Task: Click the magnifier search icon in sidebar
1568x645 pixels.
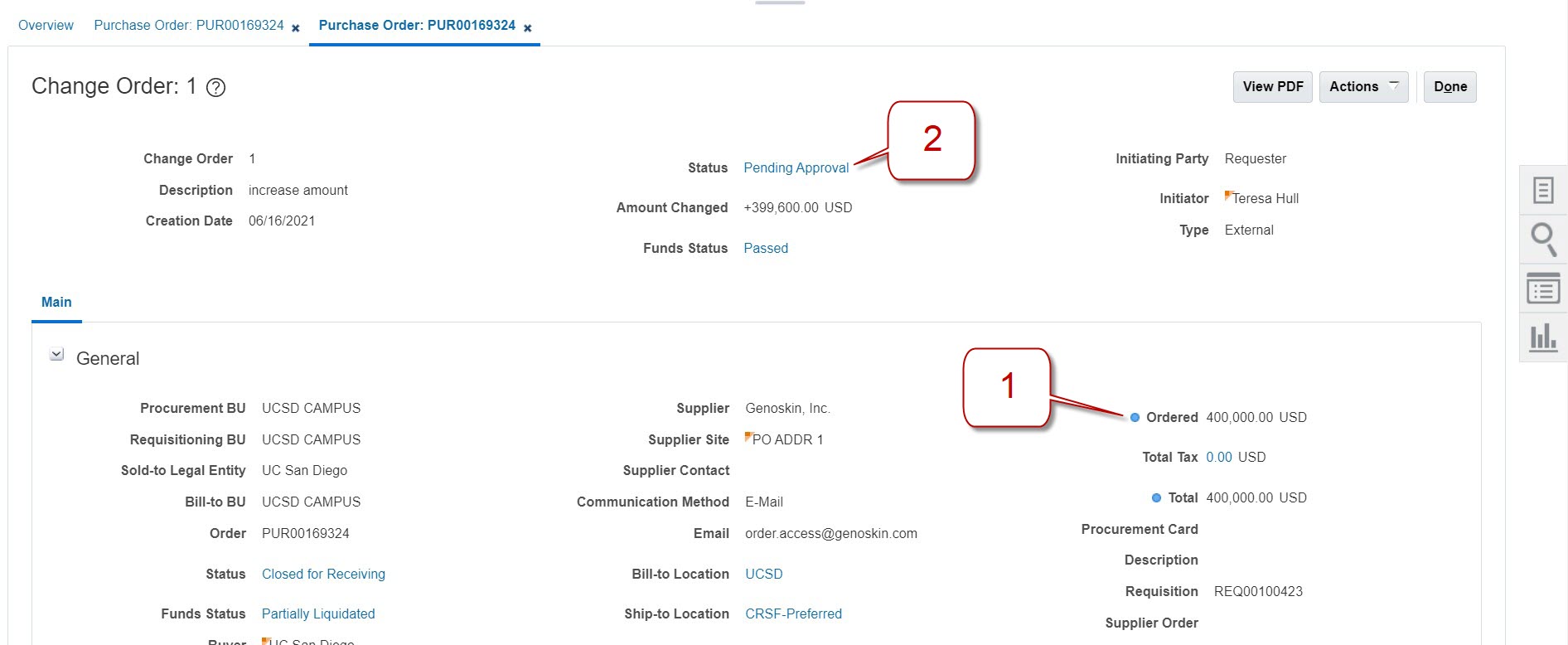Action: (x=1542, y=240)
